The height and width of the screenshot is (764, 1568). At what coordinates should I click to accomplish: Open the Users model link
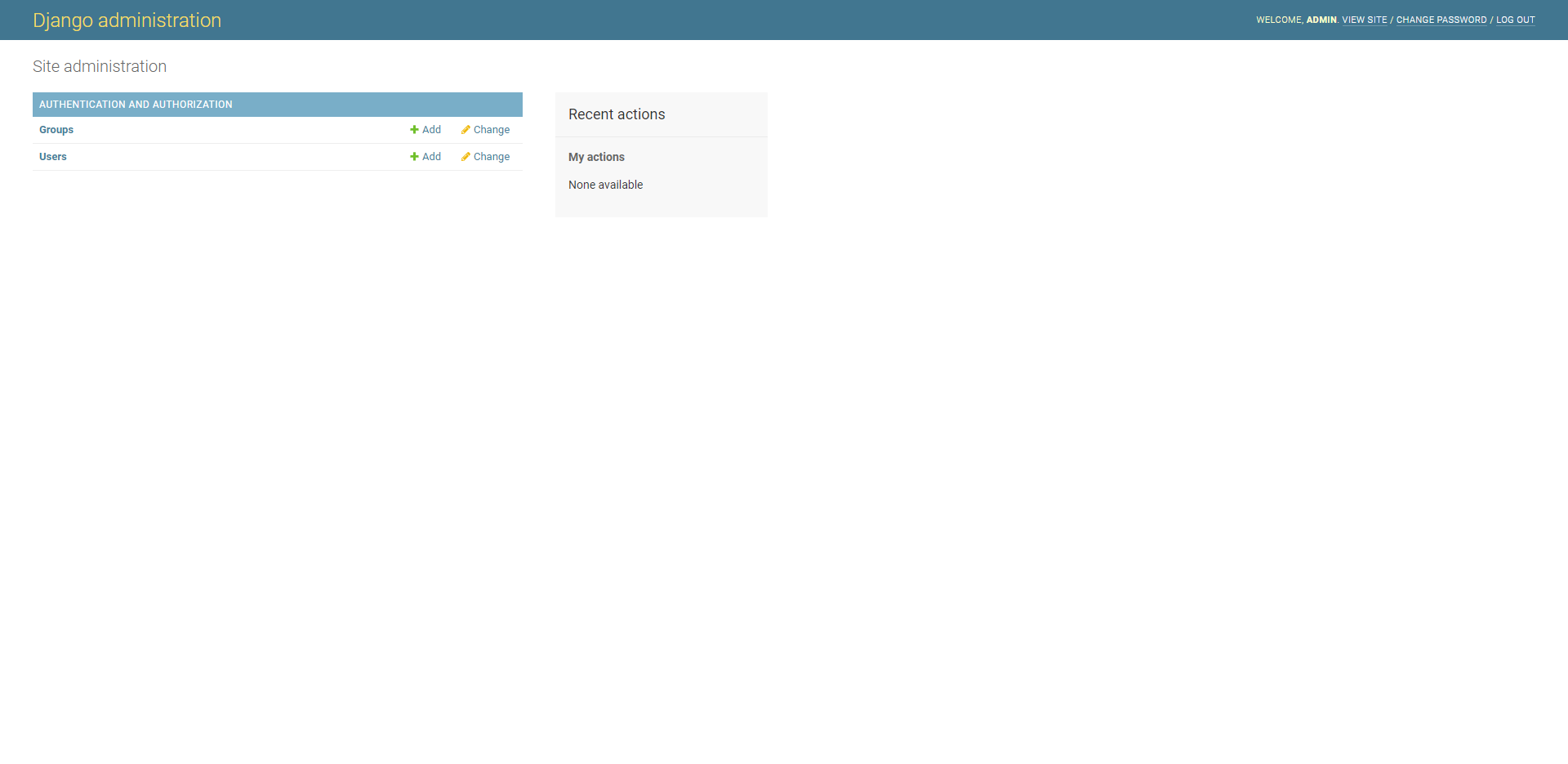coord(53,157)
